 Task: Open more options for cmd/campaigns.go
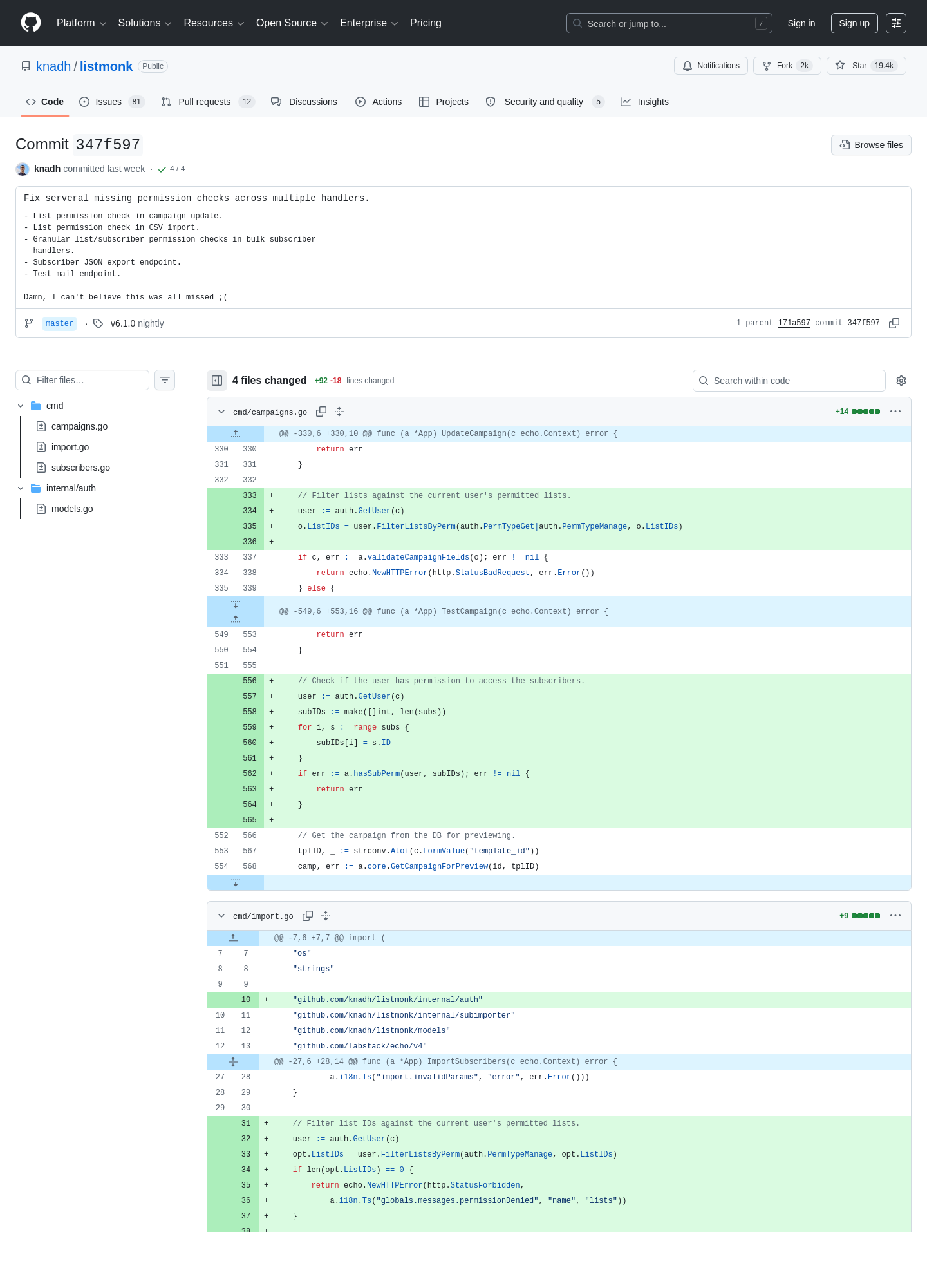click(x=895, y=412)
